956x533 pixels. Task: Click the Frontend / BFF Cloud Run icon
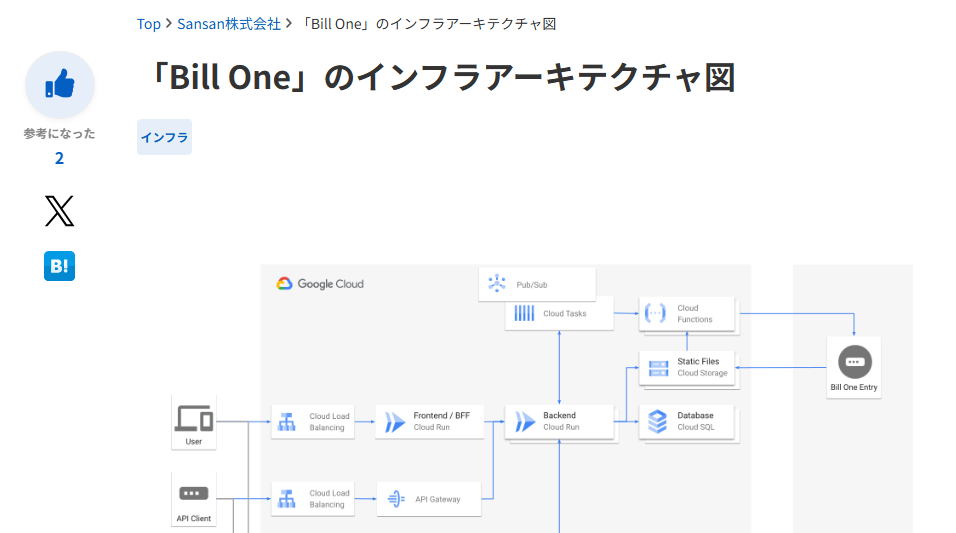pos(394,421)
